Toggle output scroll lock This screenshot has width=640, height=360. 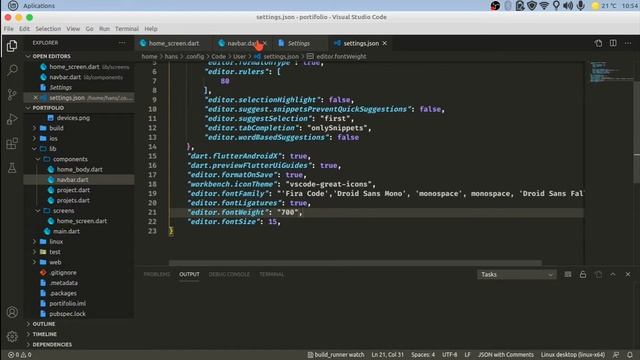click(583, 274)
